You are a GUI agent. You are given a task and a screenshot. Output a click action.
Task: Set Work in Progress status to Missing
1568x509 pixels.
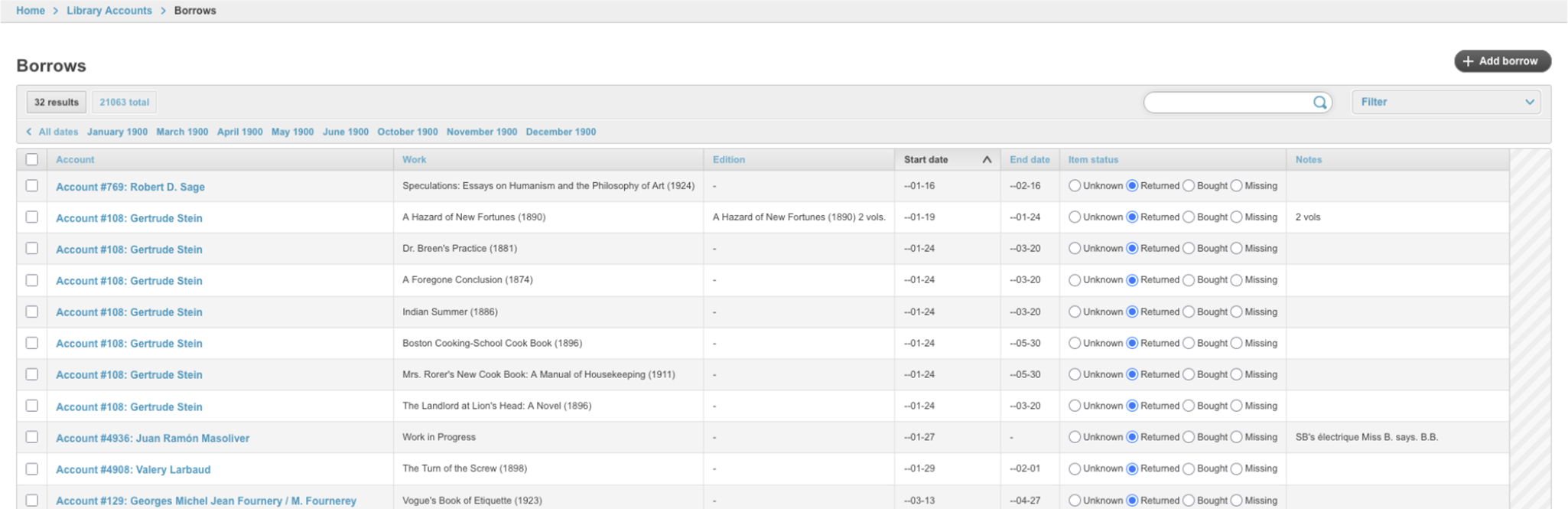(x=1236, y=437)
